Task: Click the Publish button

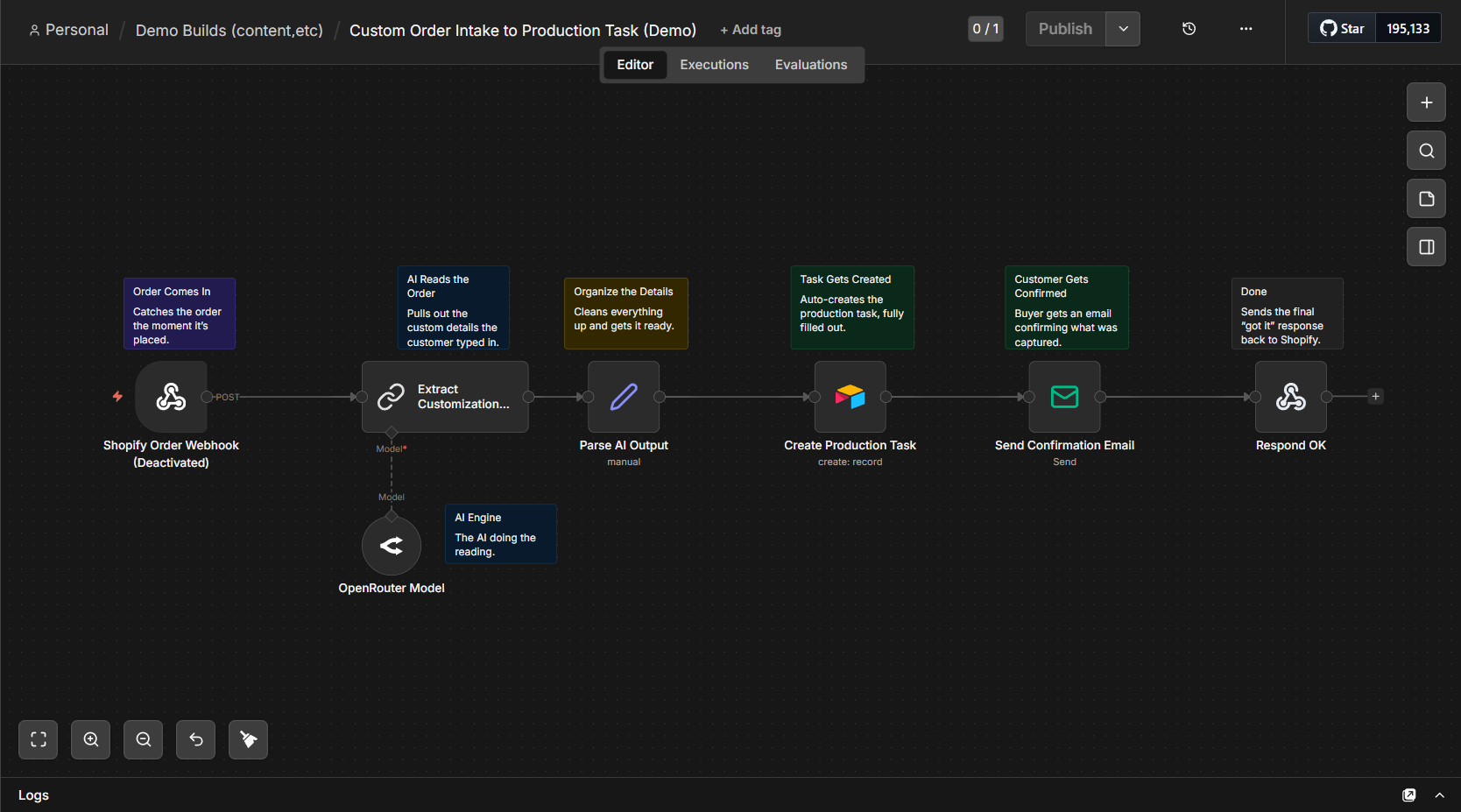Action: tap(1065, 29)
